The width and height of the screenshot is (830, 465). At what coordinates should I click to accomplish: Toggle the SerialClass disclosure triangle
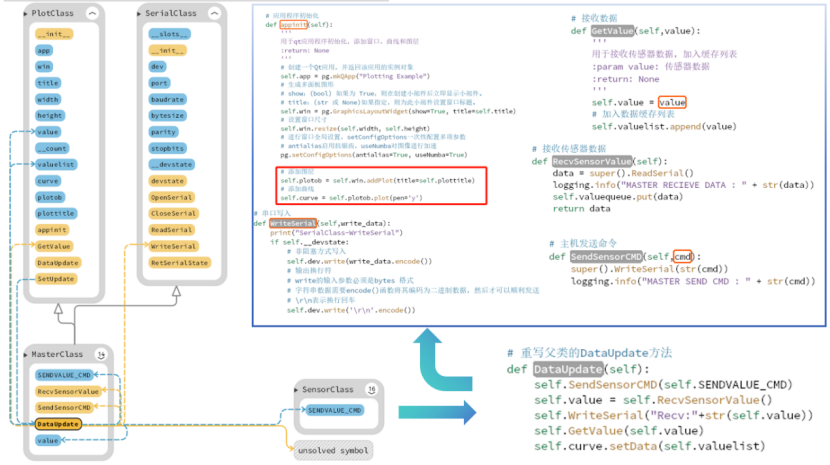coord(138,14)
